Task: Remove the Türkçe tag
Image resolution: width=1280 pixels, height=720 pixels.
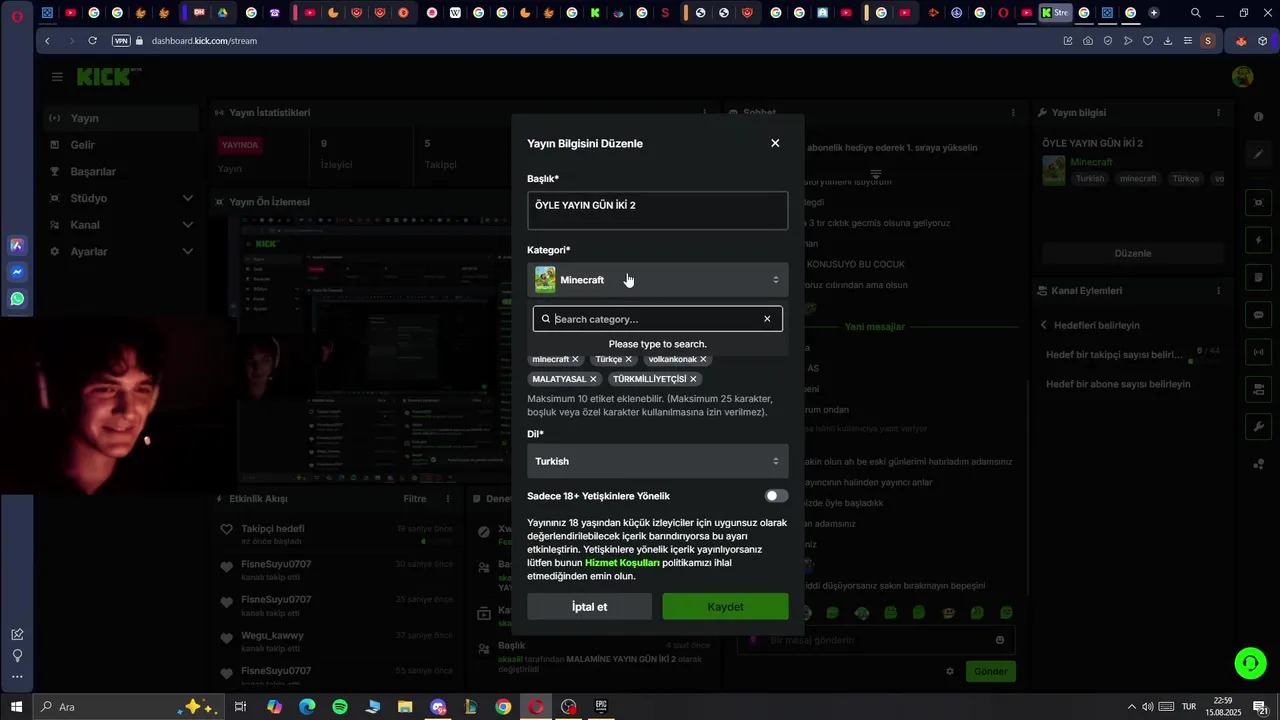Action: pos(628,359)
